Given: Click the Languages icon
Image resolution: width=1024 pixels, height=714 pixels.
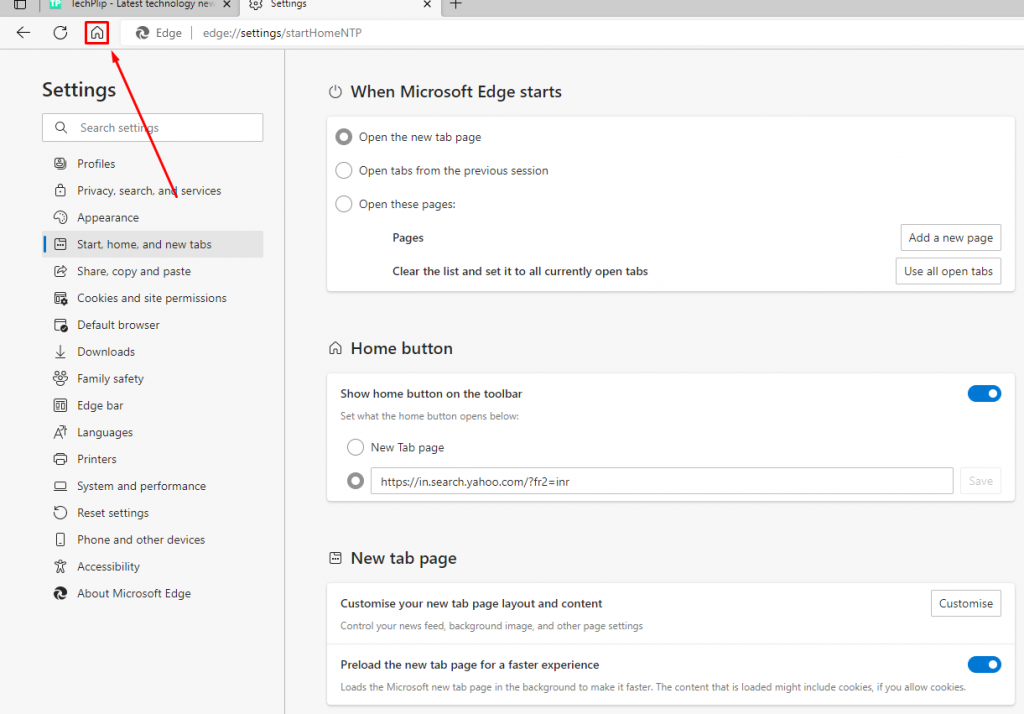Looking at the screenshot, I should click(x=60, y=432).
